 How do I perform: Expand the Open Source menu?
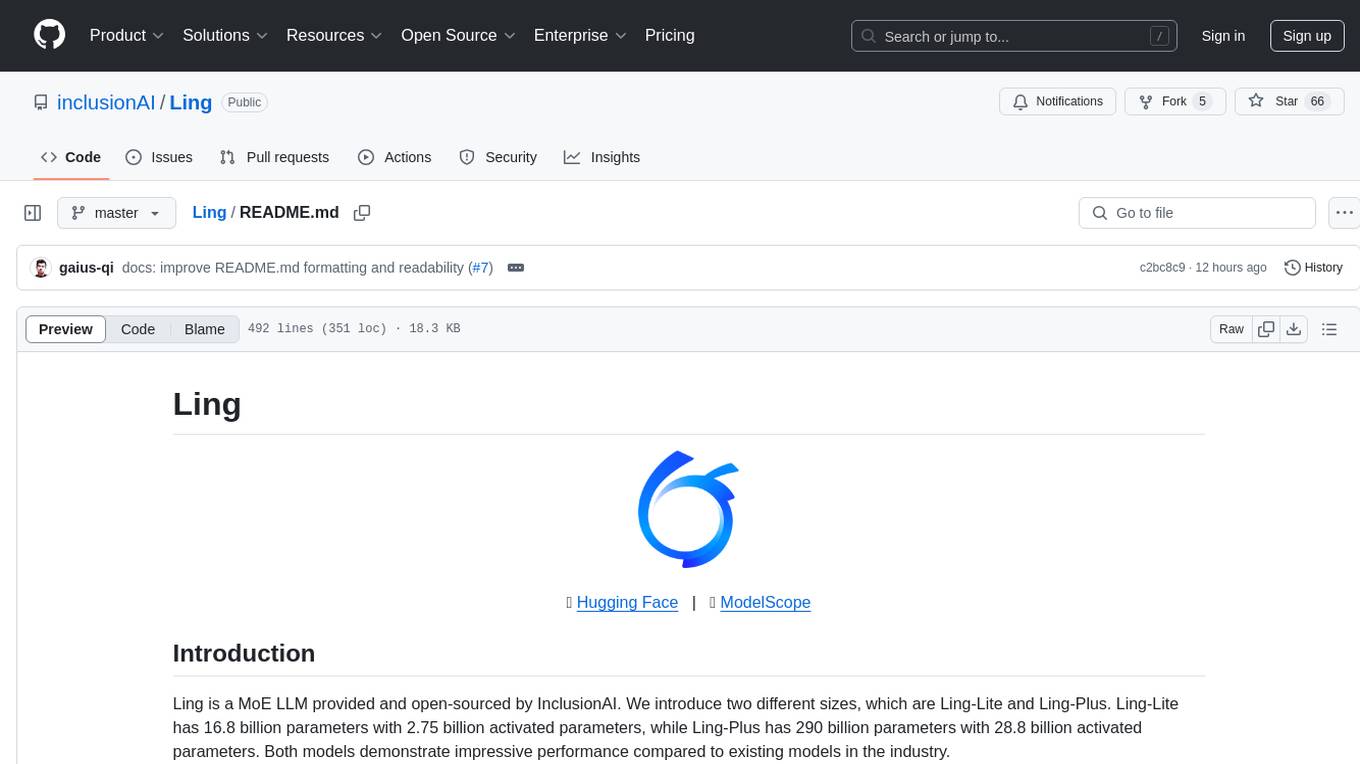click(x=458, y=35)
